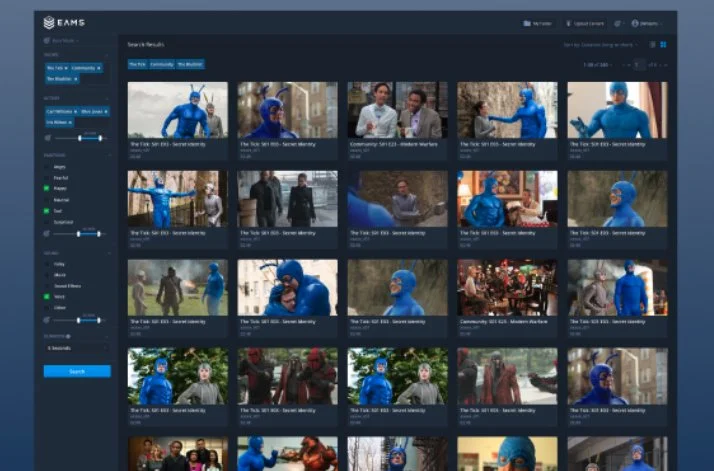Uncheck the Sad emotion checkbox

click(46, 211)
